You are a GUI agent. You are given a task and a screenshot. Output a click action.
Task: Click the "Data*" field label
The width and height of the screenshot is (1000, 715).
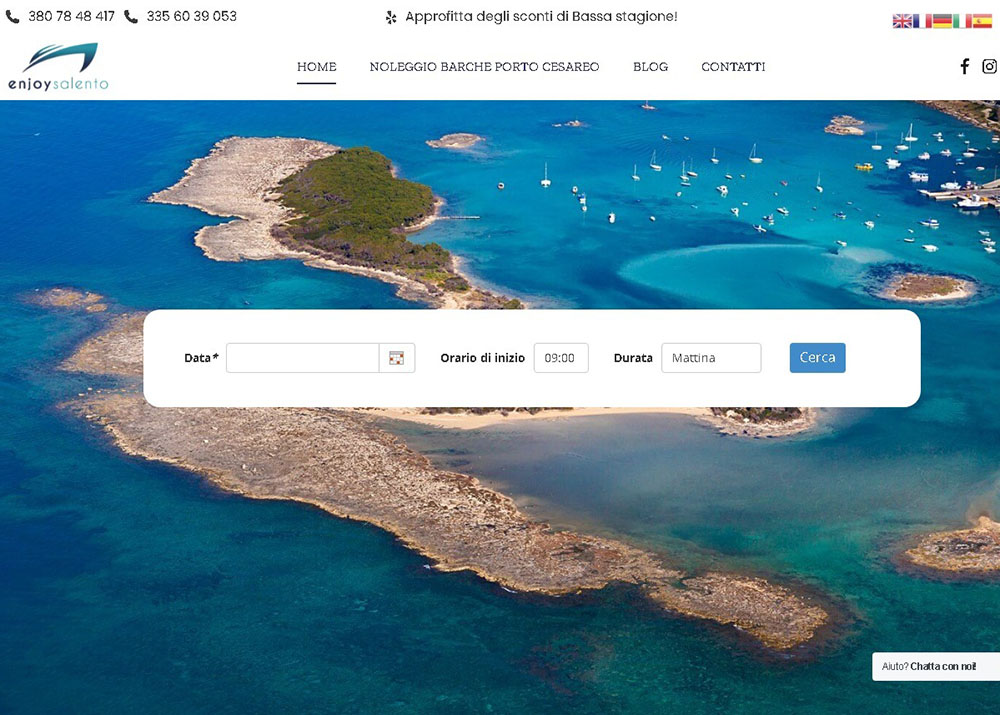pos(201,358)
